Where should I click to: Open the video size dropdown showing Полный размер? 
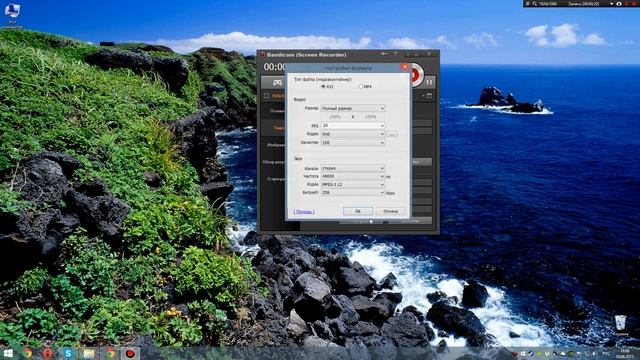pyautogui.click(x=353, y=109)
